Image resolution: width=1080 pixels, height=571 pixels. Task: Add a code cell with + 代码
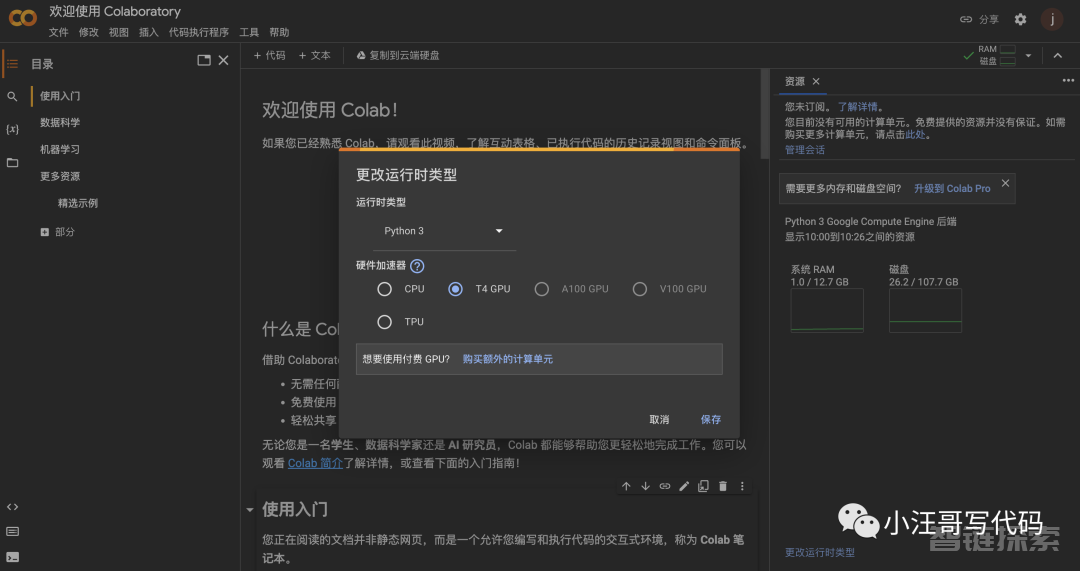pyautogui.click(x=269, y=55)
